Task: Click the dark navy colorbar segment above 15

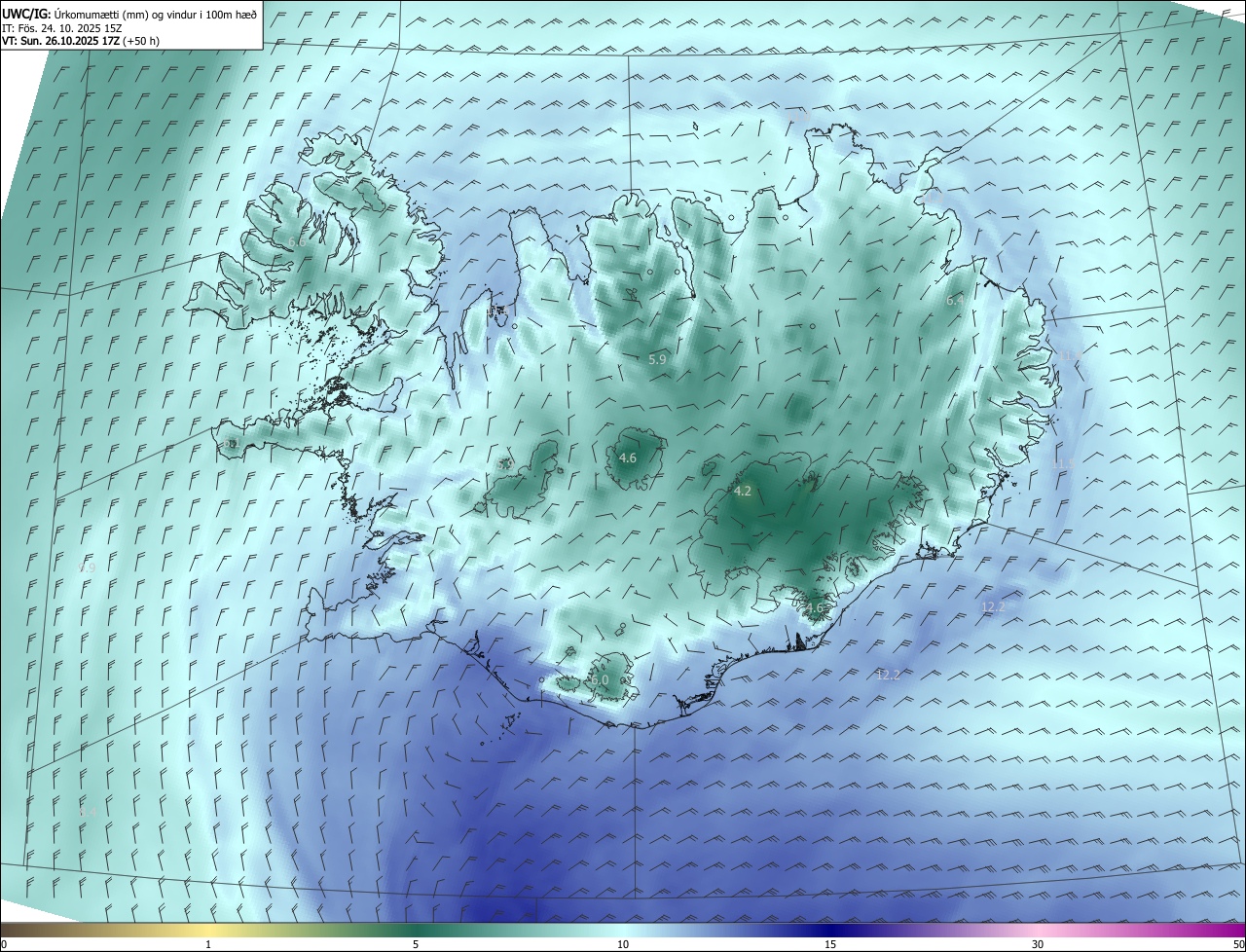Action: 830,930
